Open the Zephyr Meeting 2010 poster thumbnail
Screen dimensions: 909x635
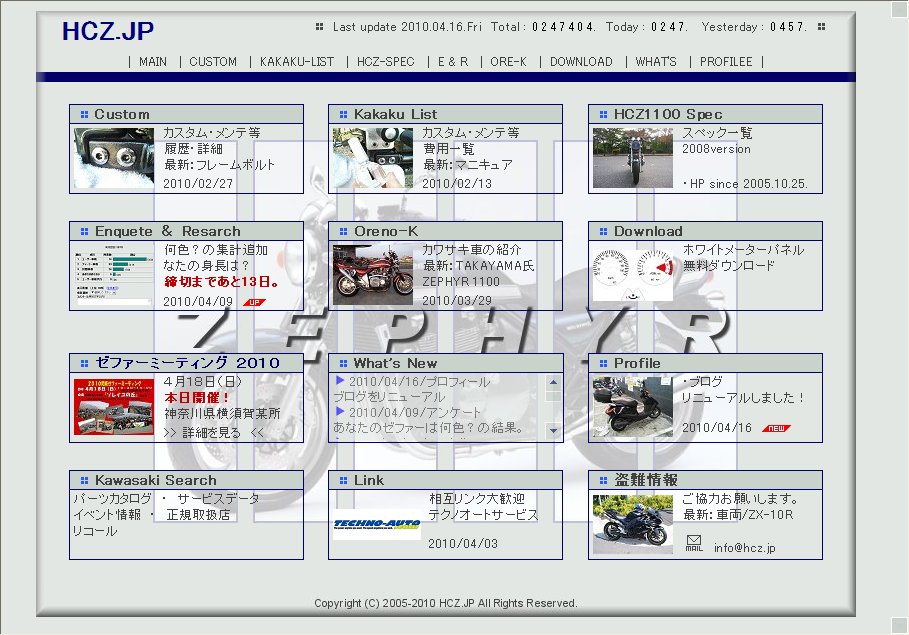(114, 407)
